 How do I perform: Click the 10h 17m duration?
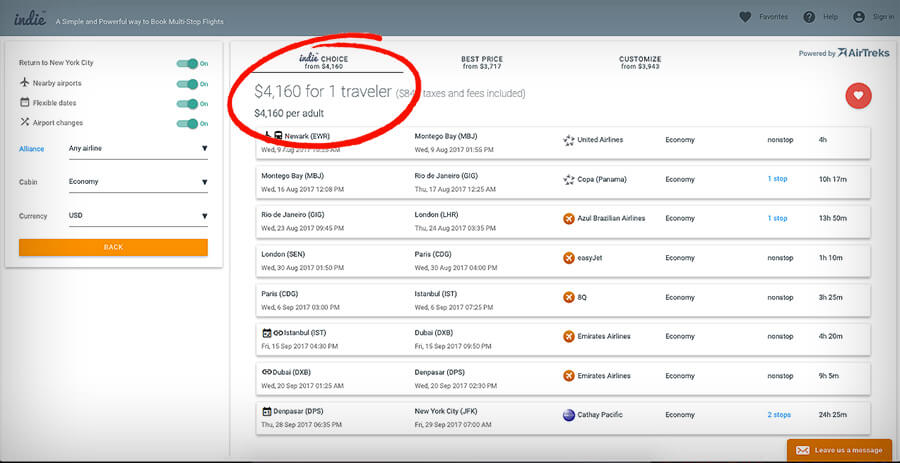click(x=833, y=180)
